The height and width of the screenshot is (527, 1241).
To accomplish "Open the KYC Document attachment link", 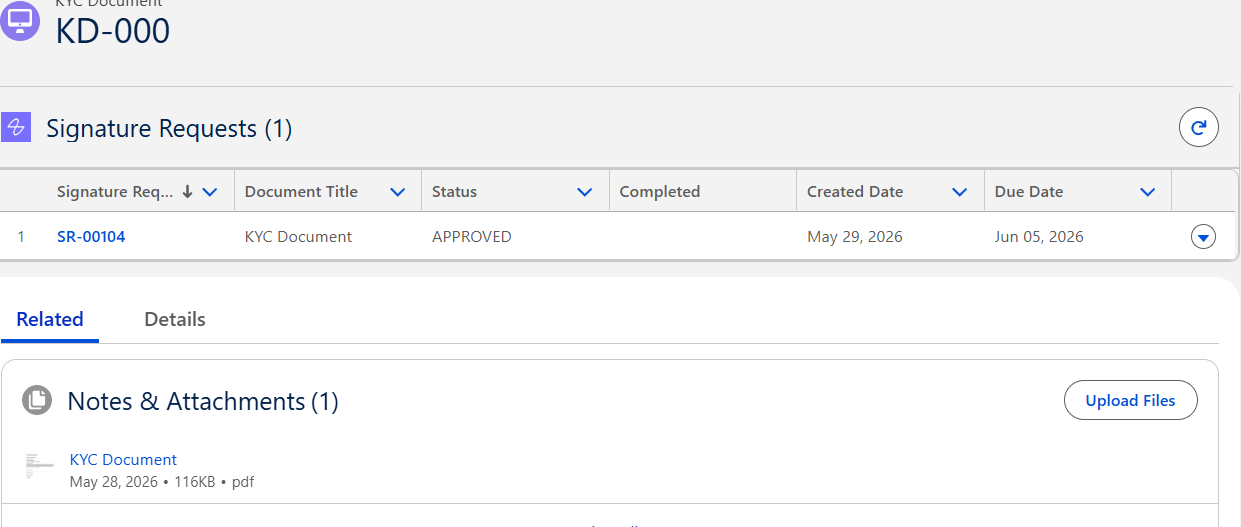I will tap(123, 459).
